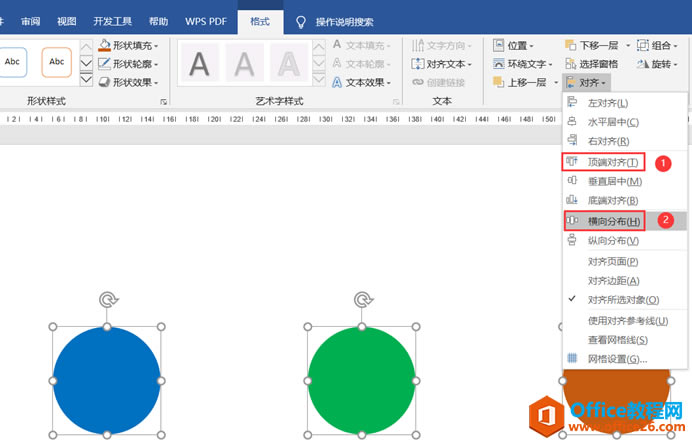The width and height of the screenshot is (692, 444).
Task: Select Vertical Center (垂直居中) icon
Action: [572, 181]
